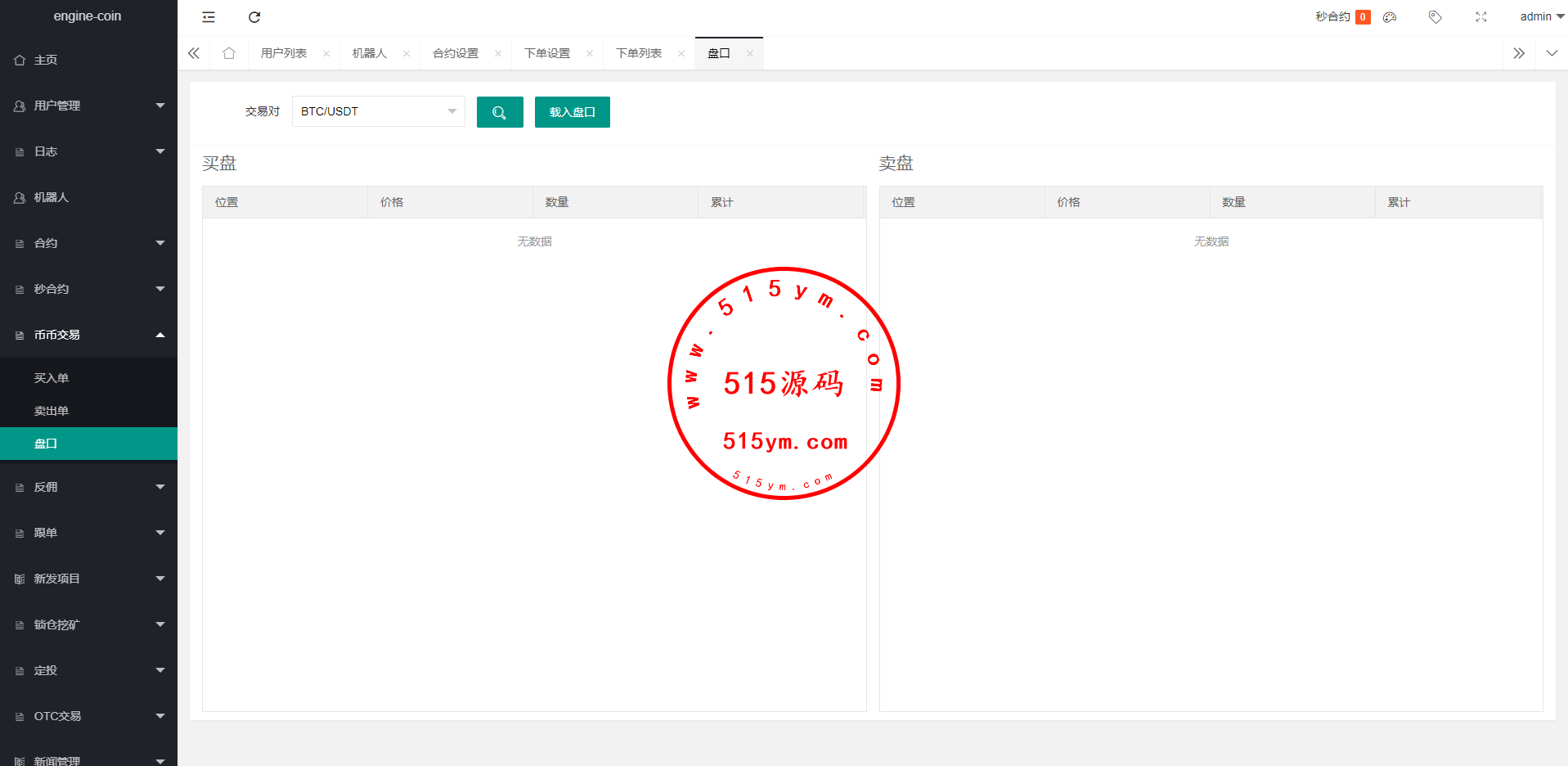Image resolution: width=1568 pixels, height=766 pixels.
Task: Click the 秒合约 notification badge
Action: (1363, 17)
